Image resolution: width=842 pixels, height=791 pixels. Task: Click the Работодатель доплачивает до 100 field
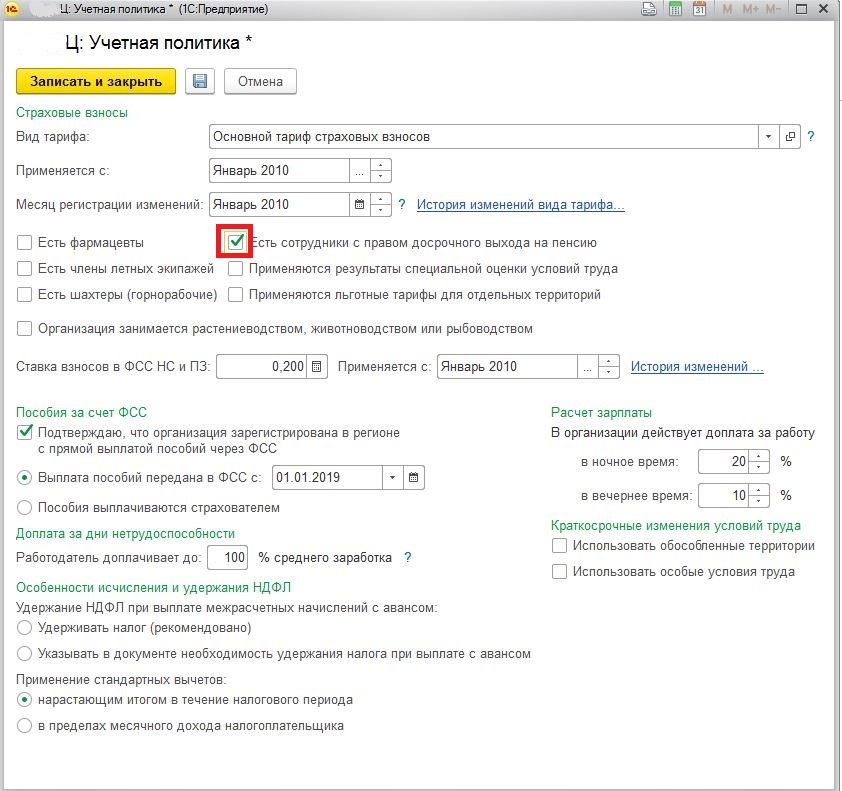(x=228, y=557)
